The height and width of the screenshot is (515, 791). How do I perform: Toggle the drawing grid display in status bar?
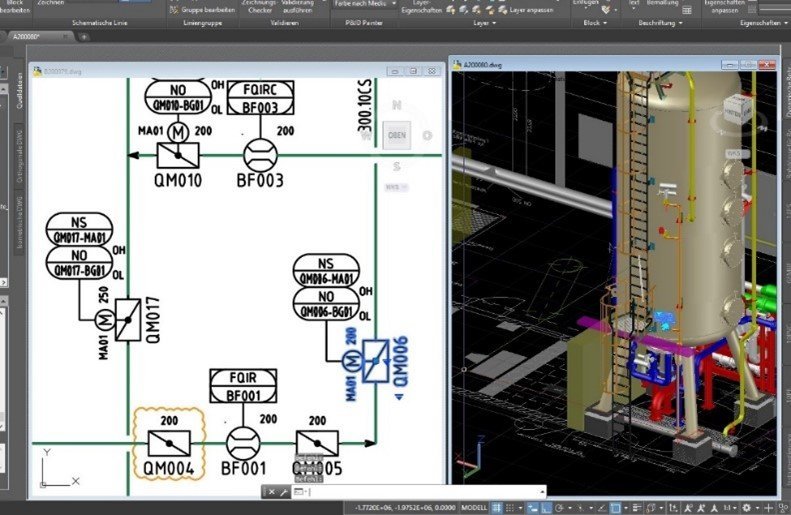496,507
